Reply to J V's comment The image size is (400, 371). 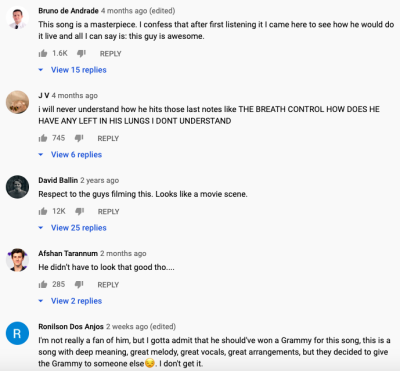[x=108, y=138]
